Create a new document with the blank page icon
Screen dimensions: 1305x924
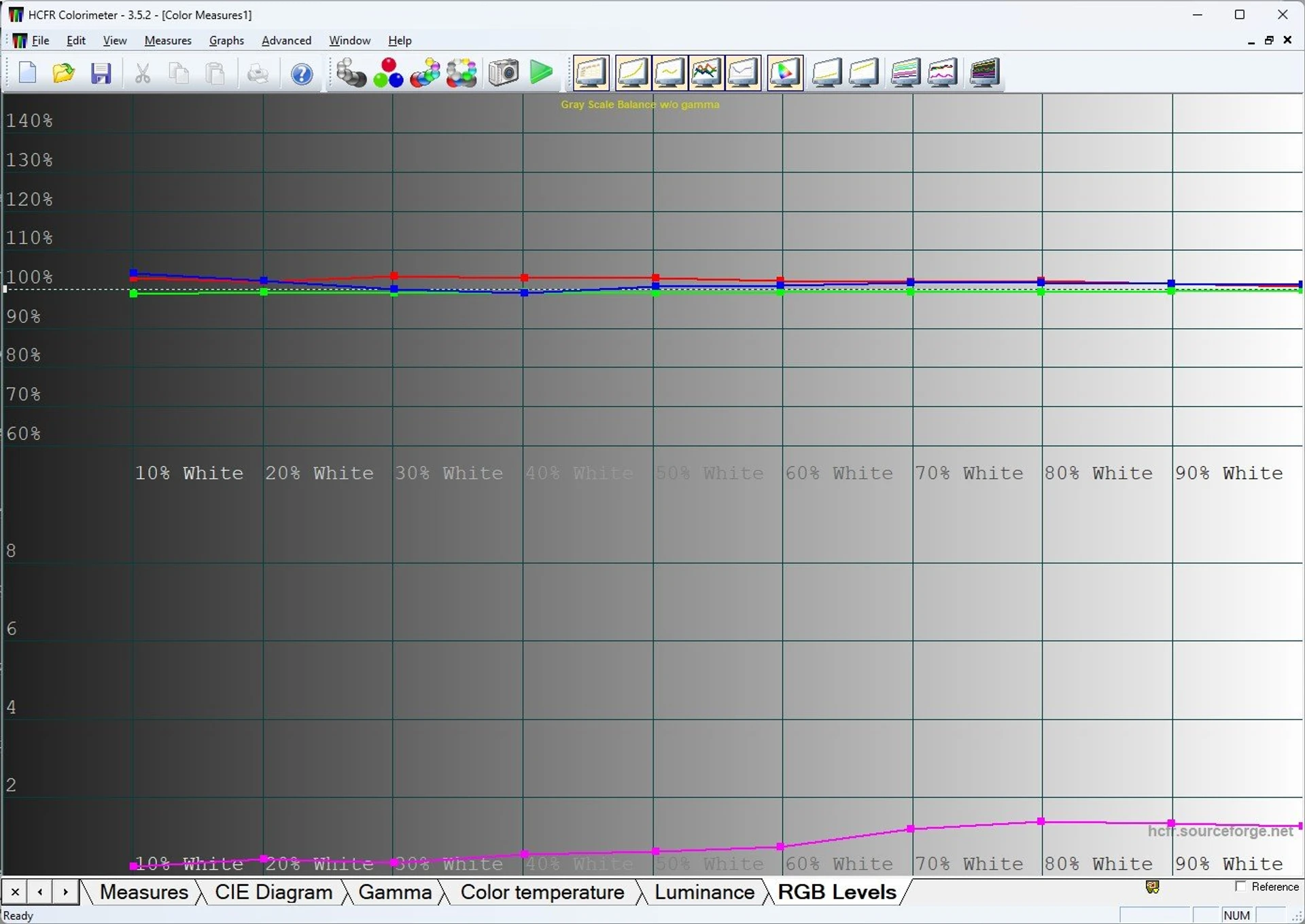[27, 73]
